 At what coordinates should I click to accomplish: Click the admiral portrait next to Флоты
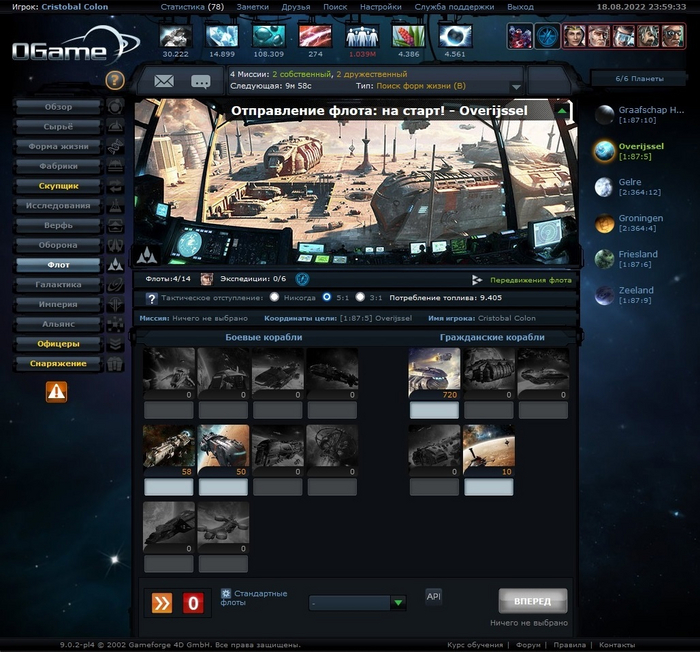[206, 279]
